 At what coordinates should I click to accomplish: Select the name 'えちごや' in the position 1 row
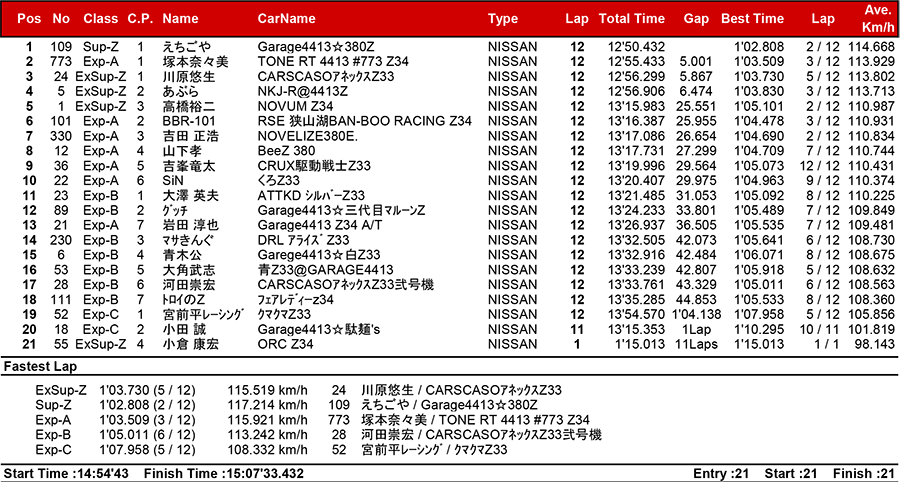186,47
